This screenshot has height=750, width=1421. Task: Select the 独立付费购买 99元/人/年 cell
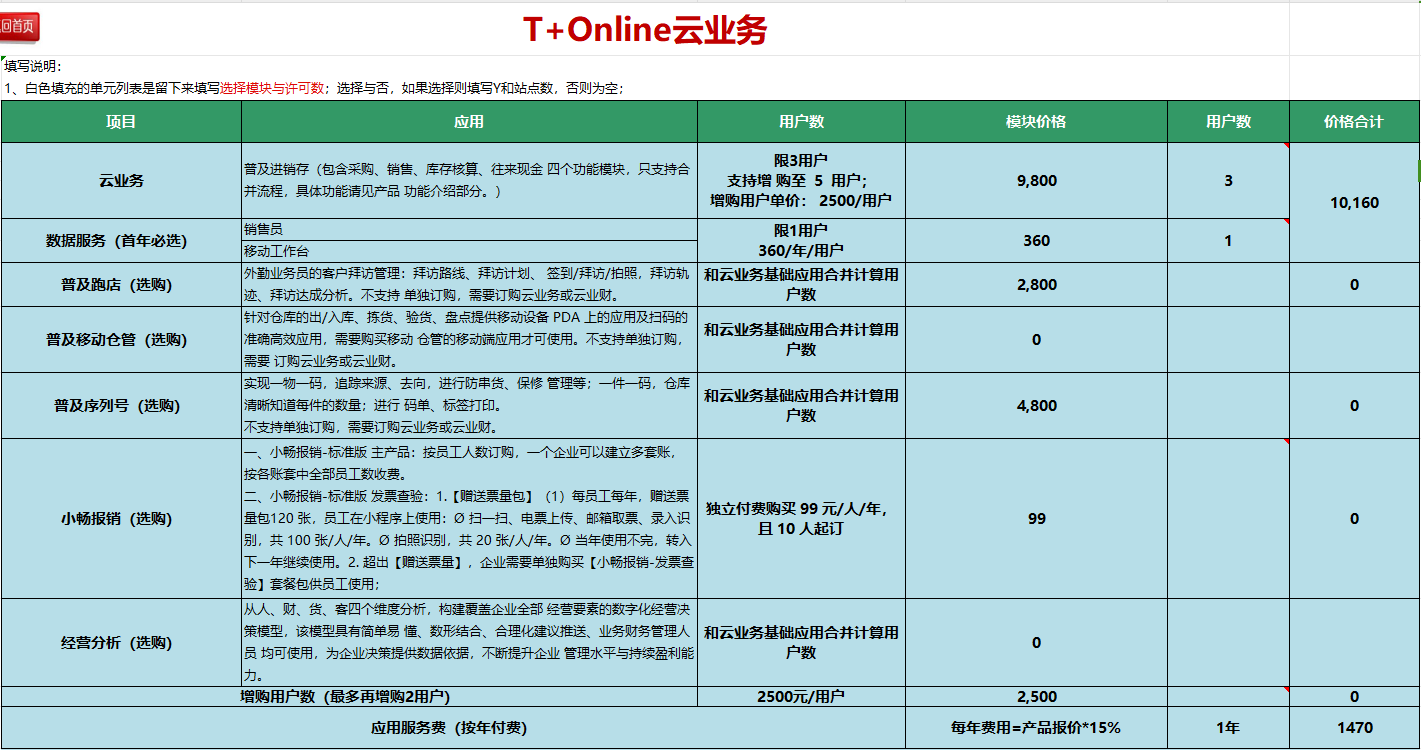[801, 519]
